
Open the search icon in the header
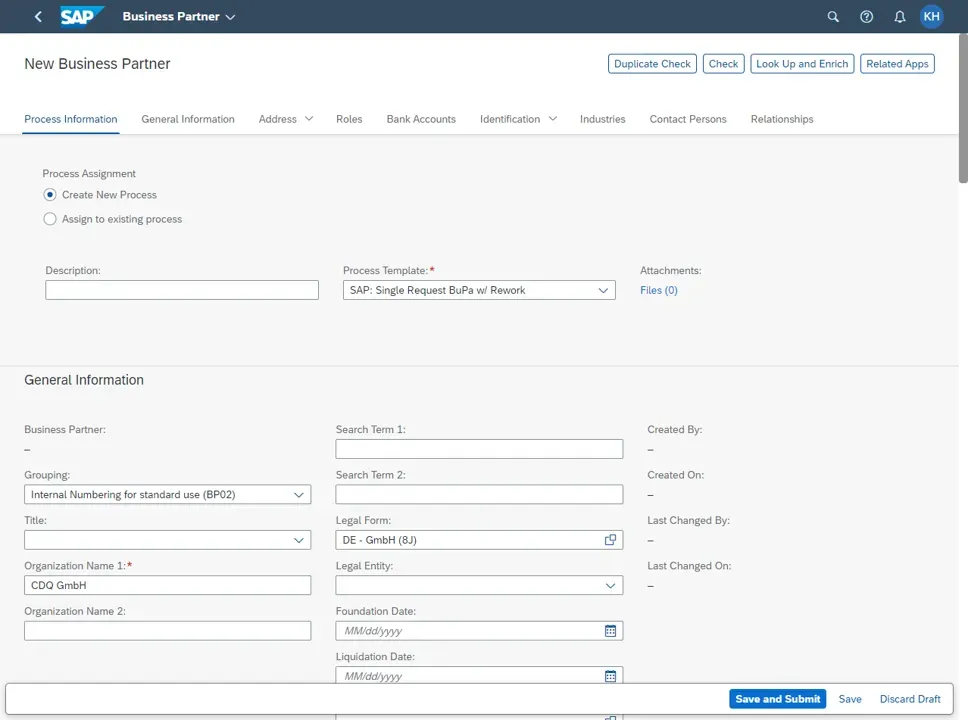tap(833, 17)
